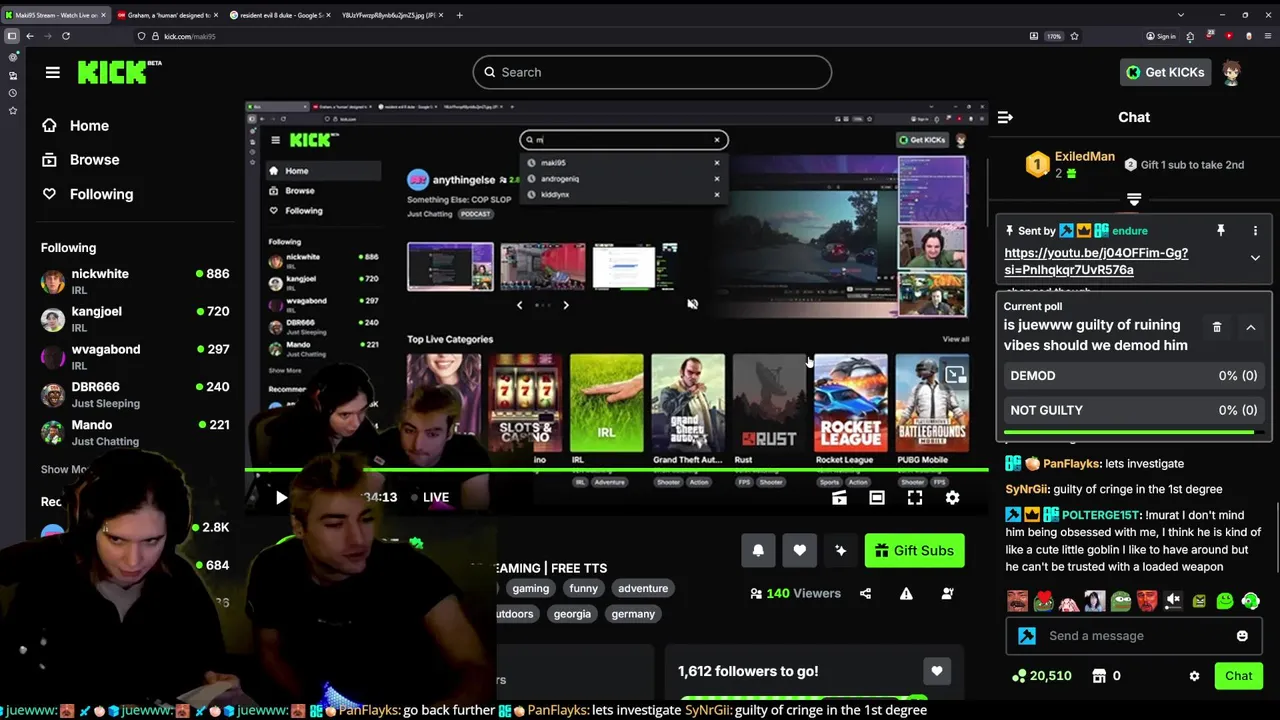Click heart icon on followers goal

click(936, 672)
